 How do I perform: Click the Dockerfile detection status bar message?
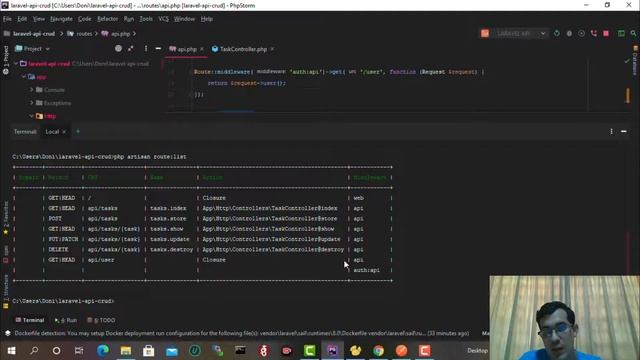tap(242, 333)
